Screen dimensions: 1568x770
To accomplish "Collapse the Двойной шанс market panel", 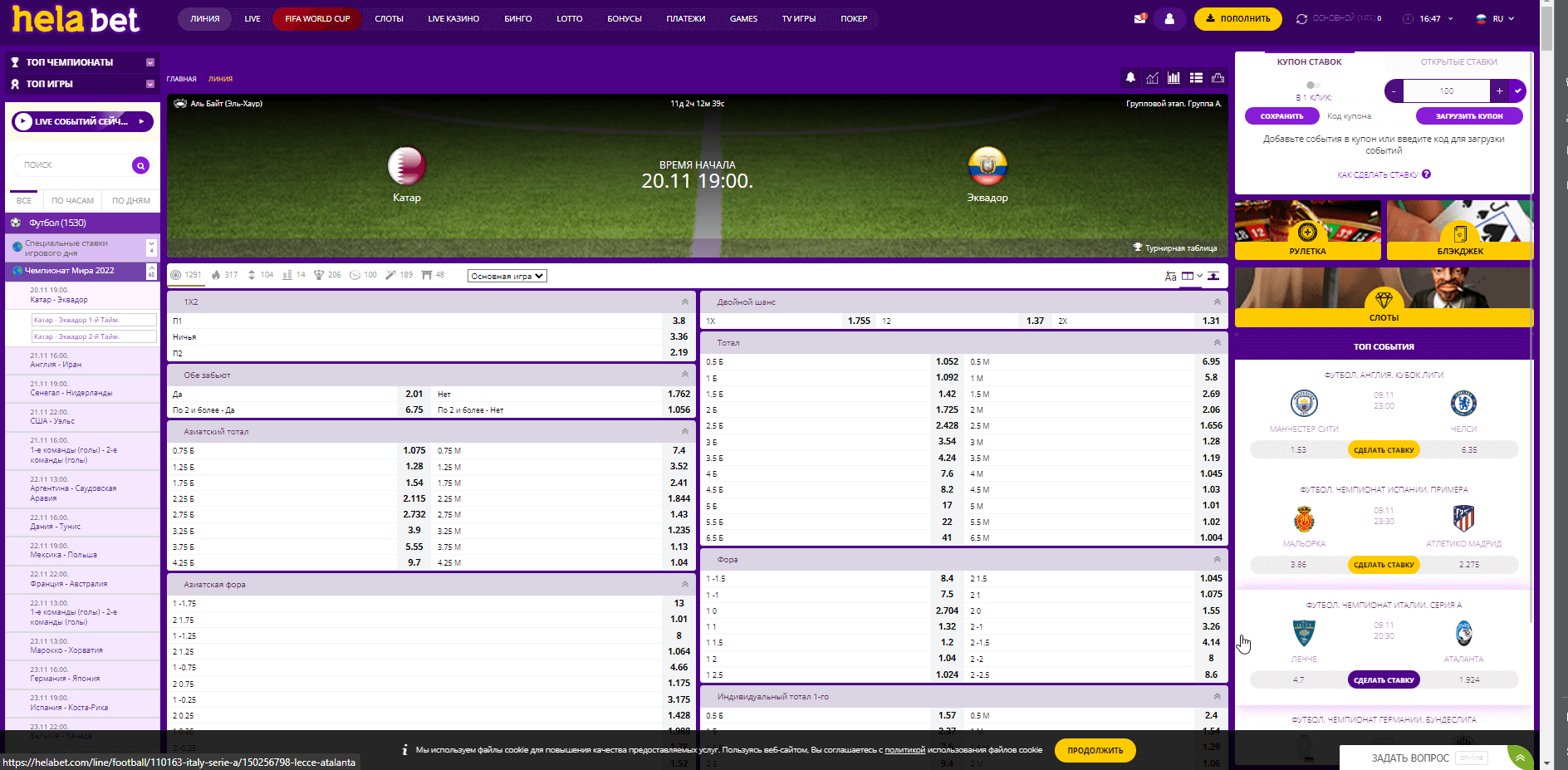I will pyautogui.click(x=1217, y=302).
